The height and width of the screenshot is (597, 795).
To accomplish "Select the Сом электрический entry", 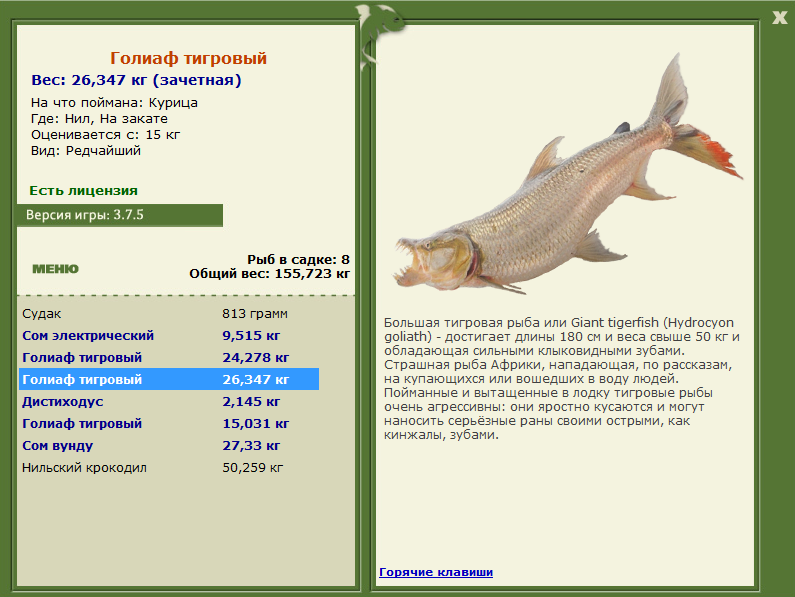I will pos(169,336).
